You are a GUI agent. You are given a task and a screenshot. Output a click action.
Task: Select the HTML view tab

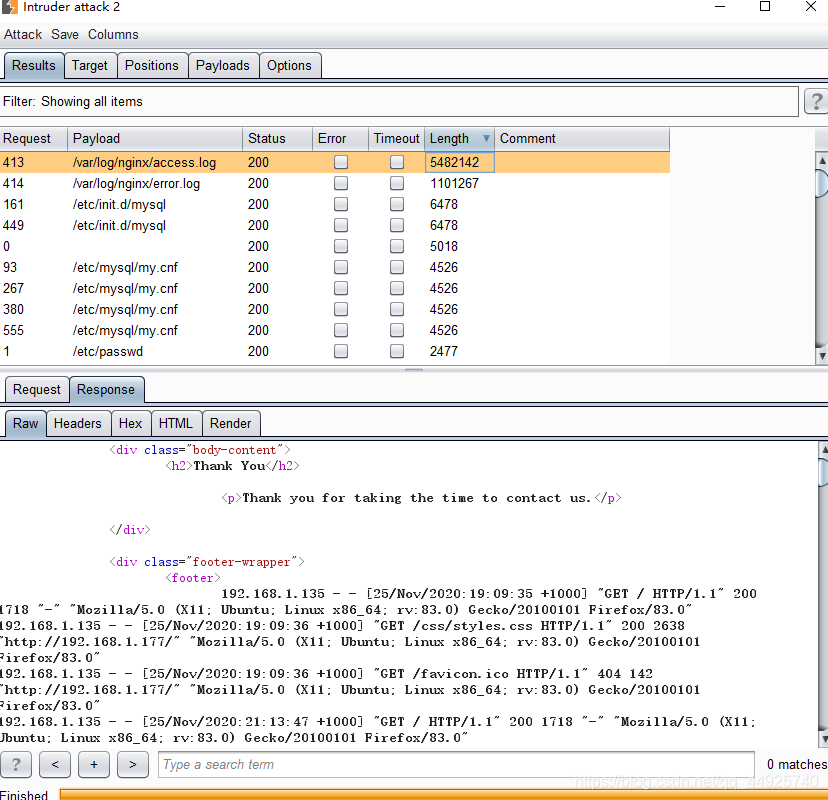(x=176, y=423)
